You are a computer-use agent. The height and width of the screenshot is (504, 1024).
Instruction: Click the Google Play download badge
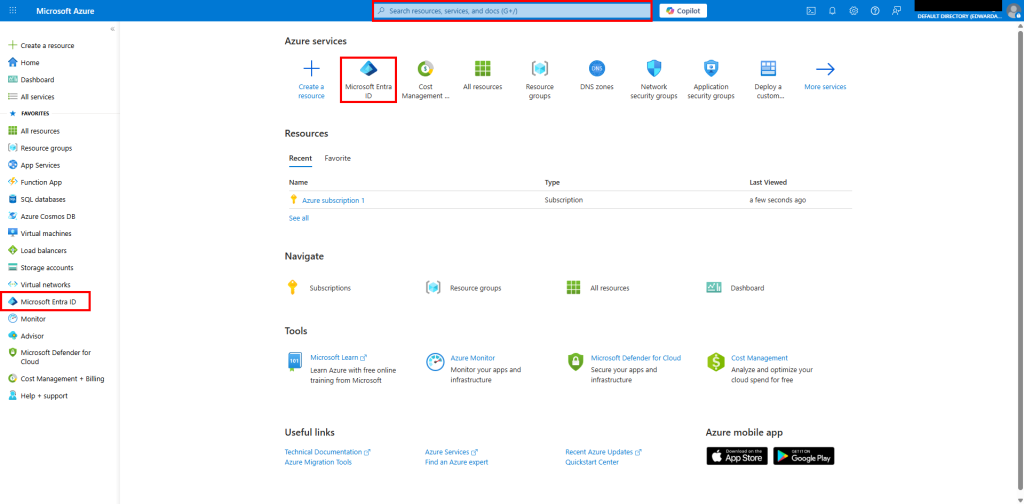coord(804,456)
